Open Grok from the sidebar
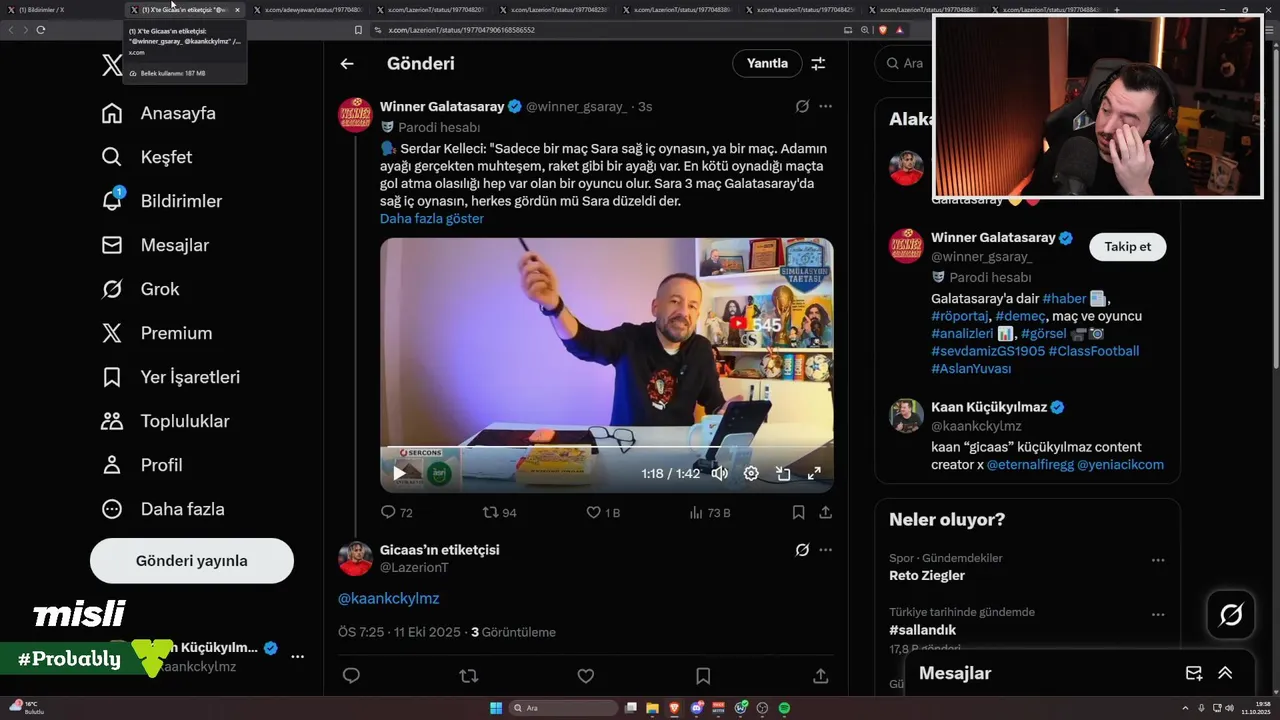The height and width of the screenshot is (720, 1280). 140,289
